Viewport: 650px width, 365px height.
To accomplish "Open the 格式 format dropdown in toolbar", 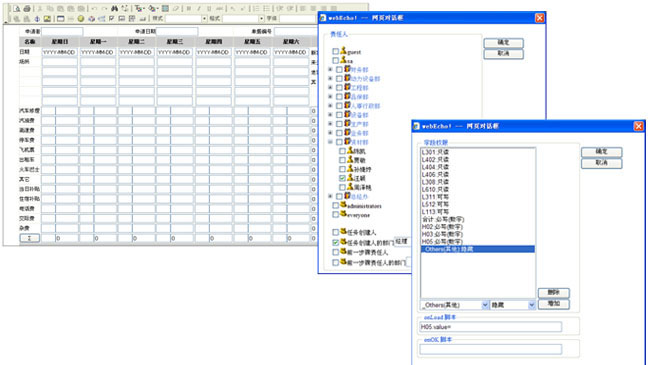I will [262, 19].
